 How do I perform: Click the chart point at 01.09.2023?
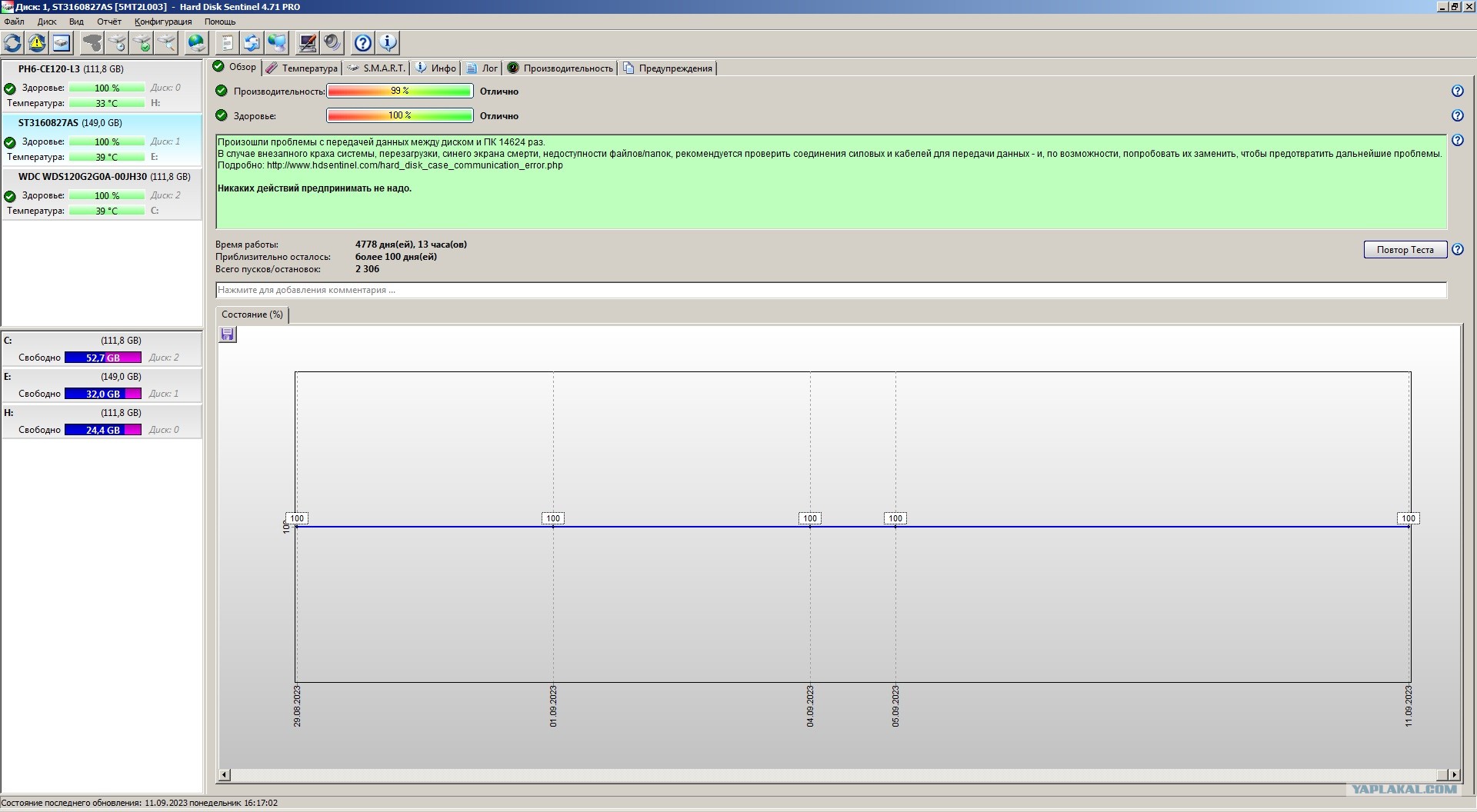pos(553,527)
